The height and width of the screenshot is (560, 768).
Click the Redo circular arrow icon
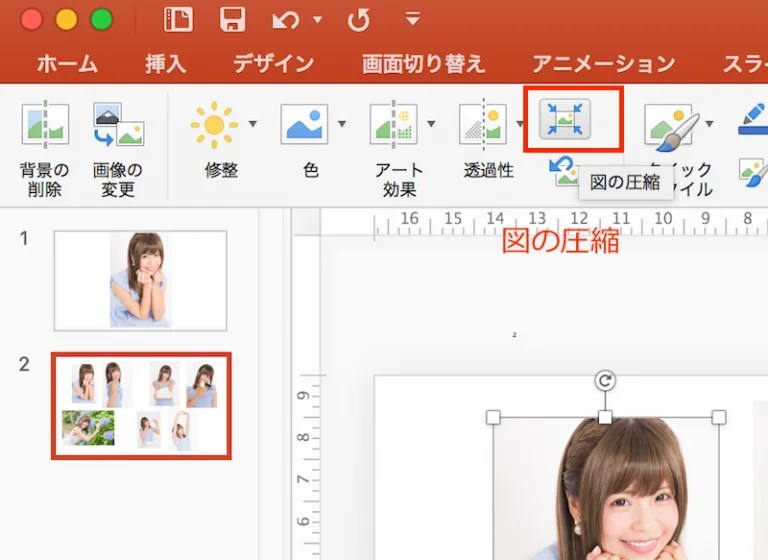359,20
